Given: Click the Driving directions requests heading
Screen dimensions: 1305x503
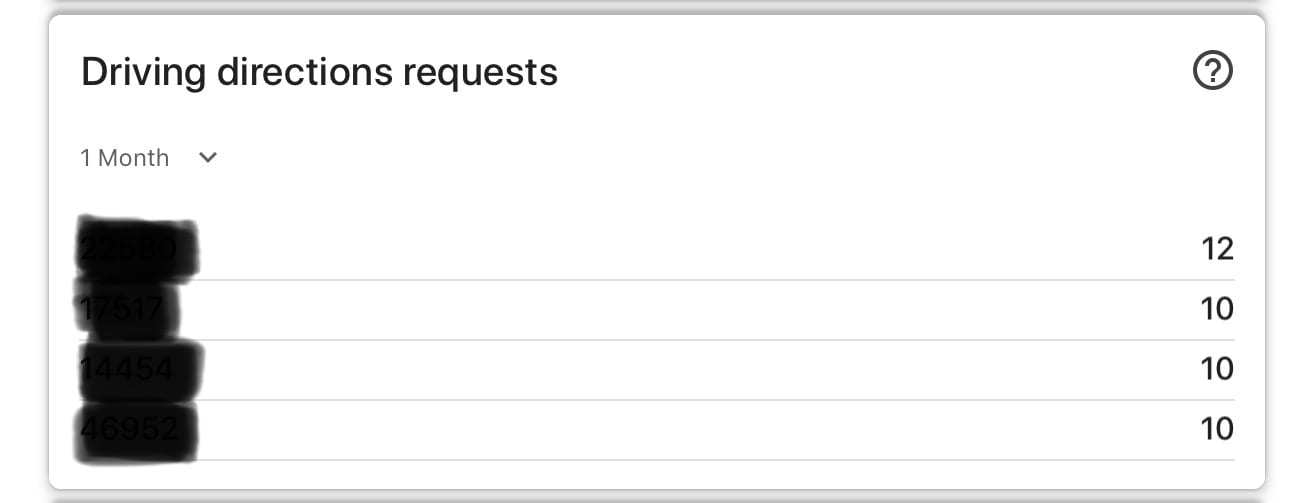Looking at the screenshot, I should click(x=319, y=72).
